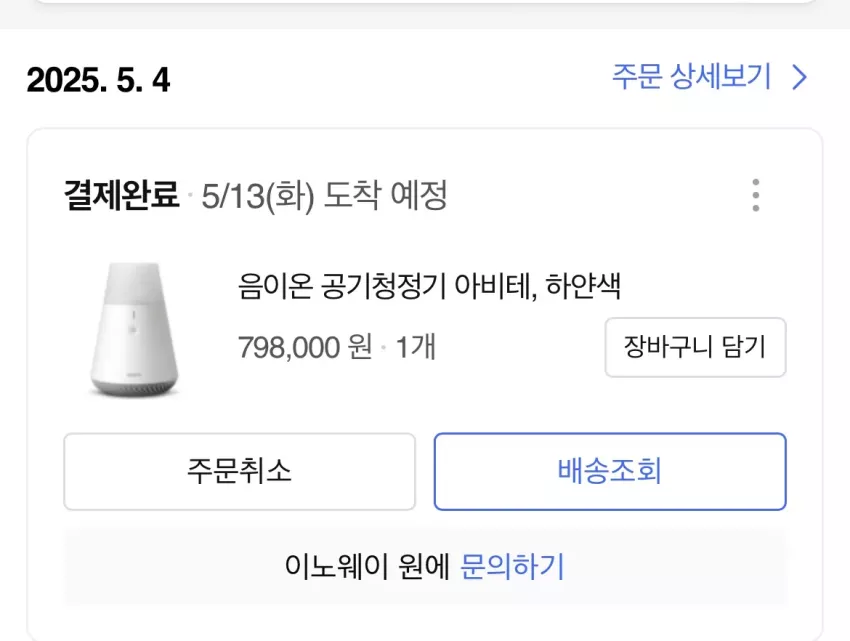Click the gray divider band above the date
This screenshot has width=850, height=641.
[x=424, y=16]
